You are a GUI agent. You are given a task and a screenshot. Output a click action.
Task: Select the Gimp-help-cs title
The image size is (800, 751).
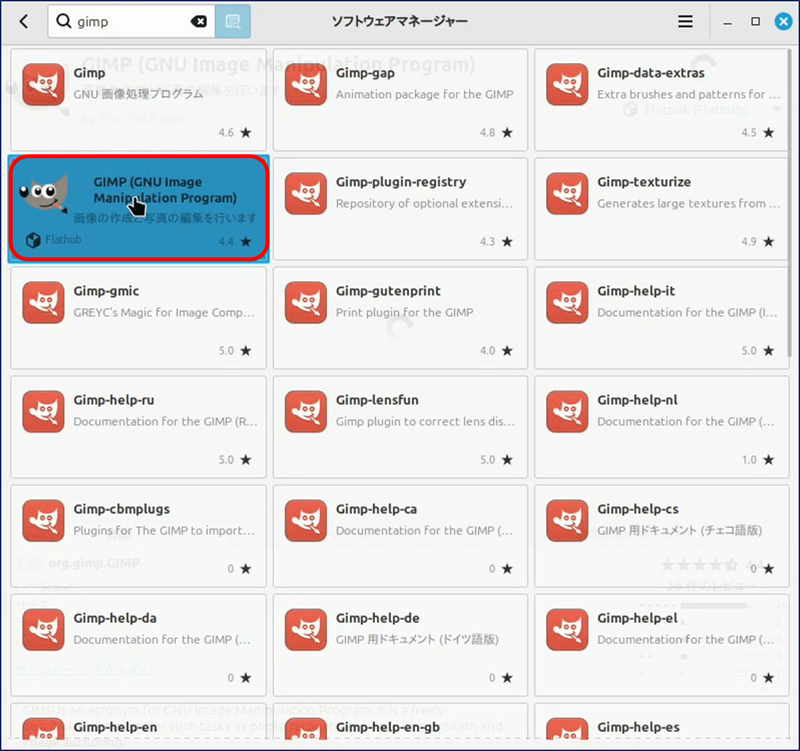pyautogui.click(x=638, y=509)
